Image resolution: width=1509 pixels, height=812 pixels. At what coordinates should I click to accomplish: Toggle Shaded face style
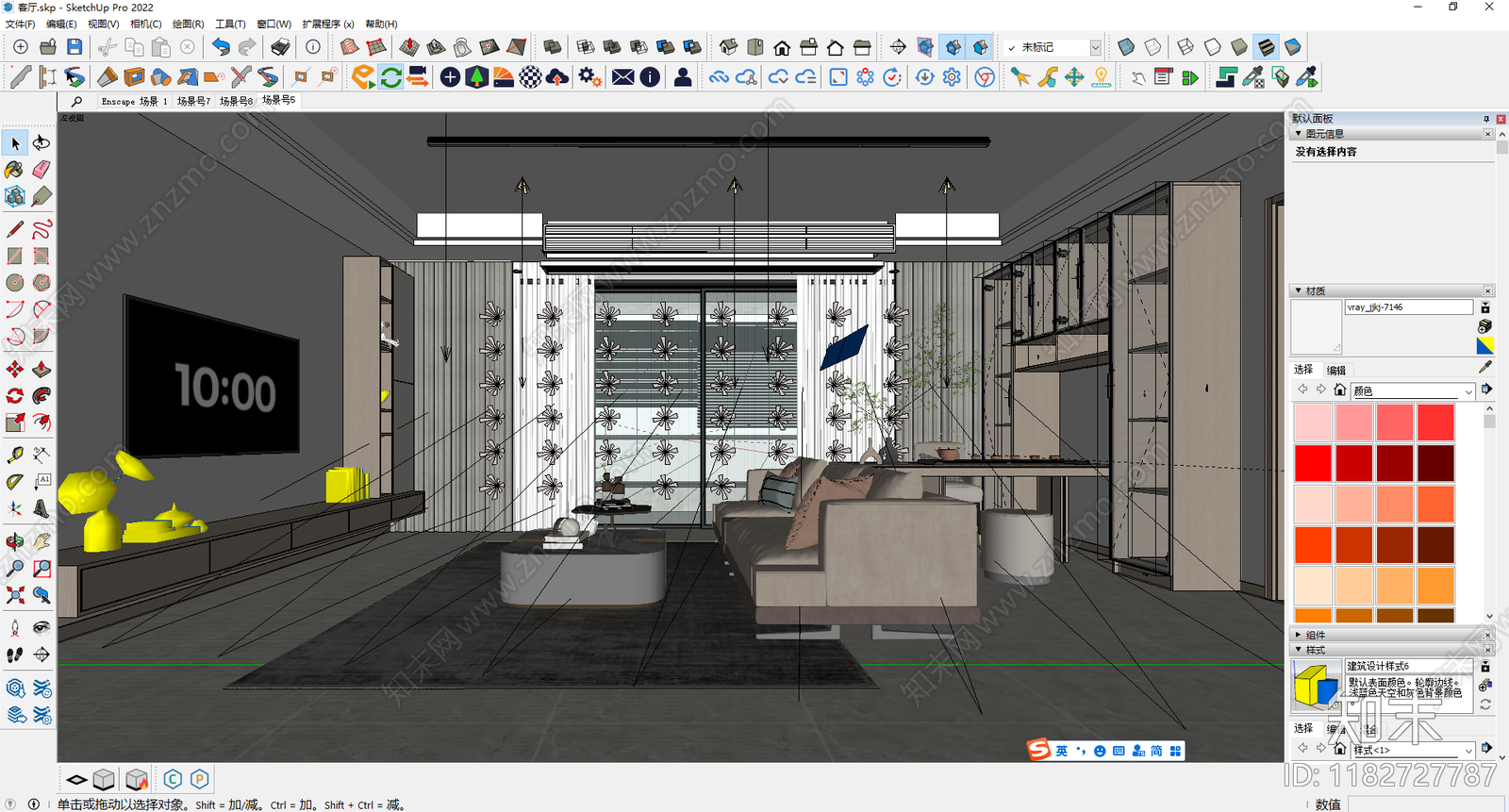[x=1239, y=47]
